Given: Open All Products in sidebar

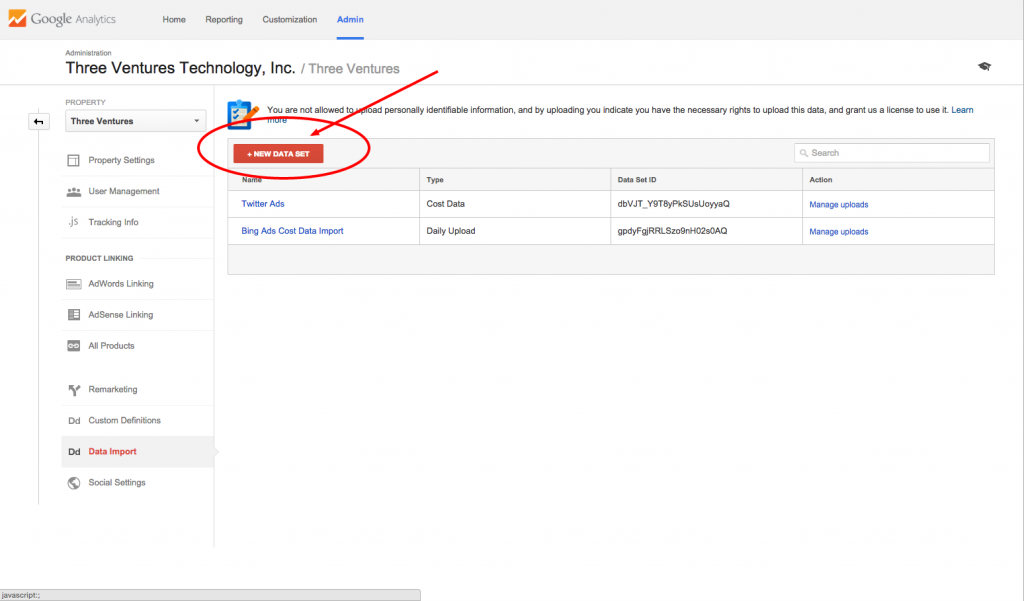Looking at the screenshot, I should (x=111, y=346).
